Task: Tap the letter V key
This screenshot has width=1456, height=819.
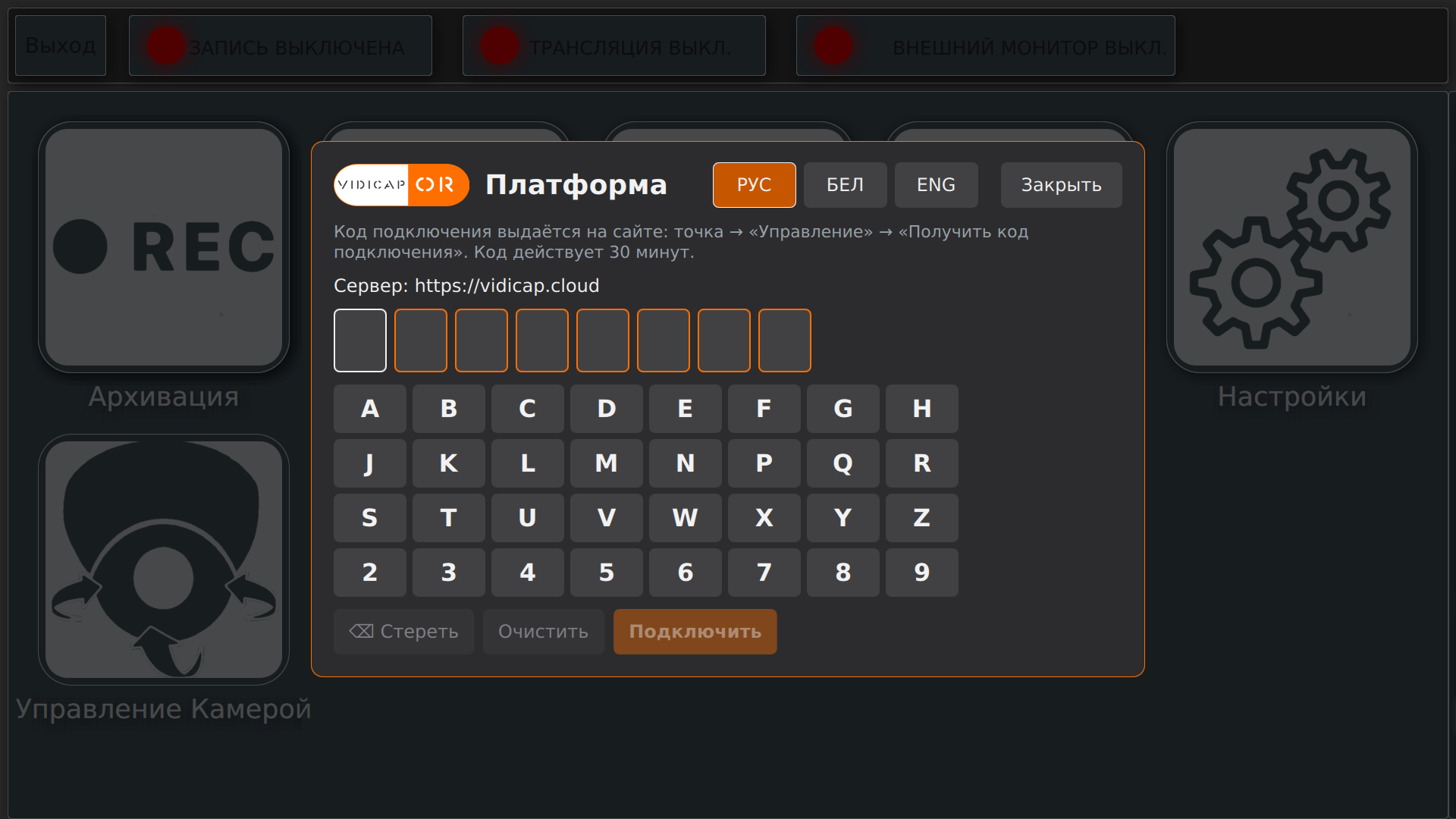Action: click(x=607, y=518)
